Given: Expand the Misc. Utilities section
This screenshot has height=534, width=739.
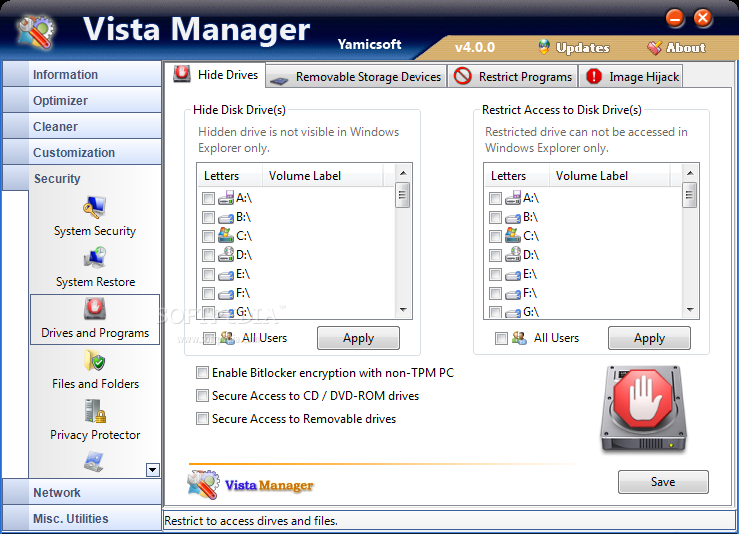Looking at the screenshot, I should [82, 518].
